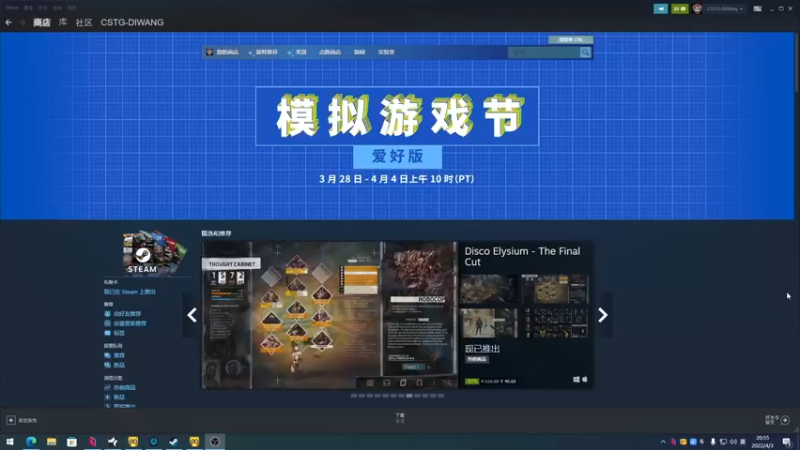Open 由鉴赏家推荐 curator recommendations

(130, 323)
